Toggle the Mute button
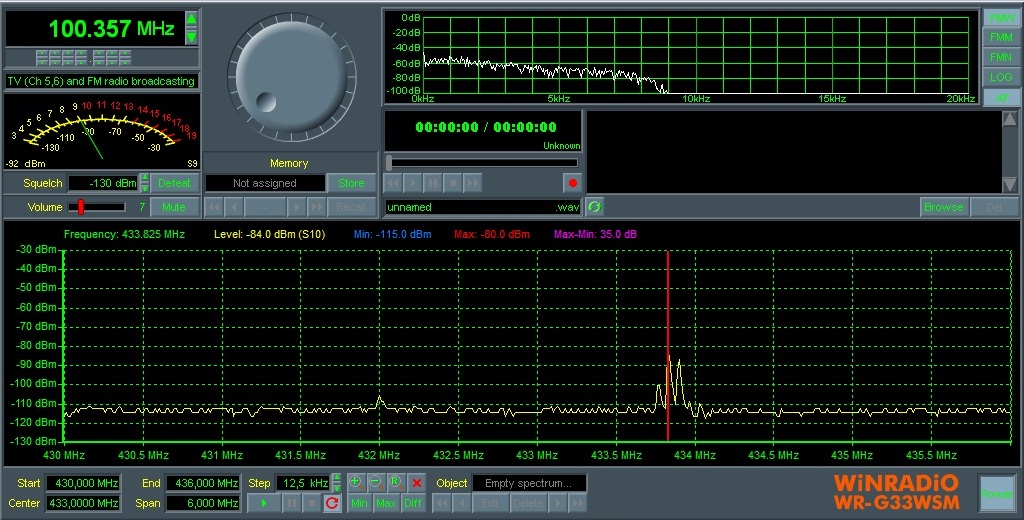The image size is (1024, 520). (174, 207)
